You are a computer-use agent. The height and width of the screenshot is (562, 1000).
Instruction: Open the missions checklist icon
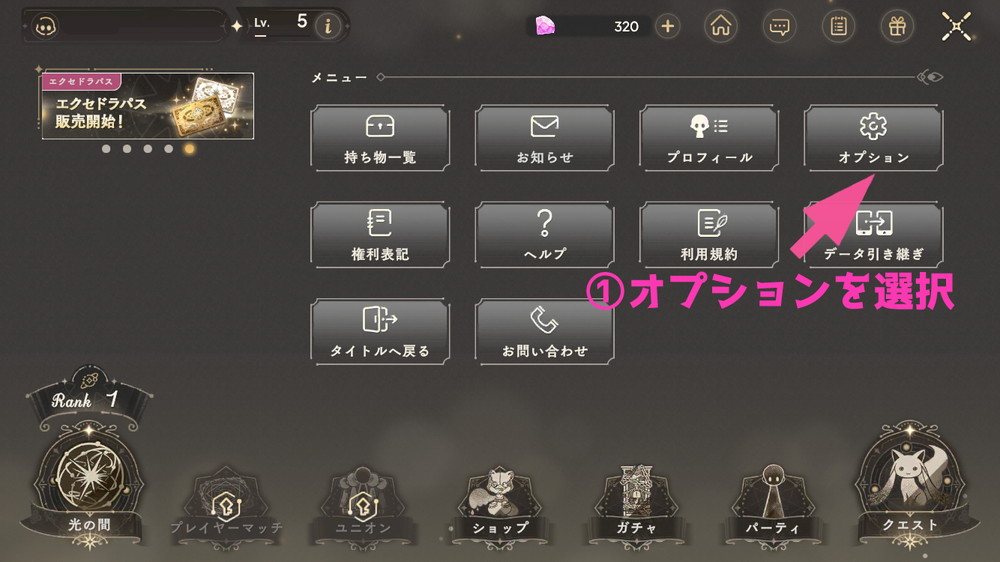point(838,26)
